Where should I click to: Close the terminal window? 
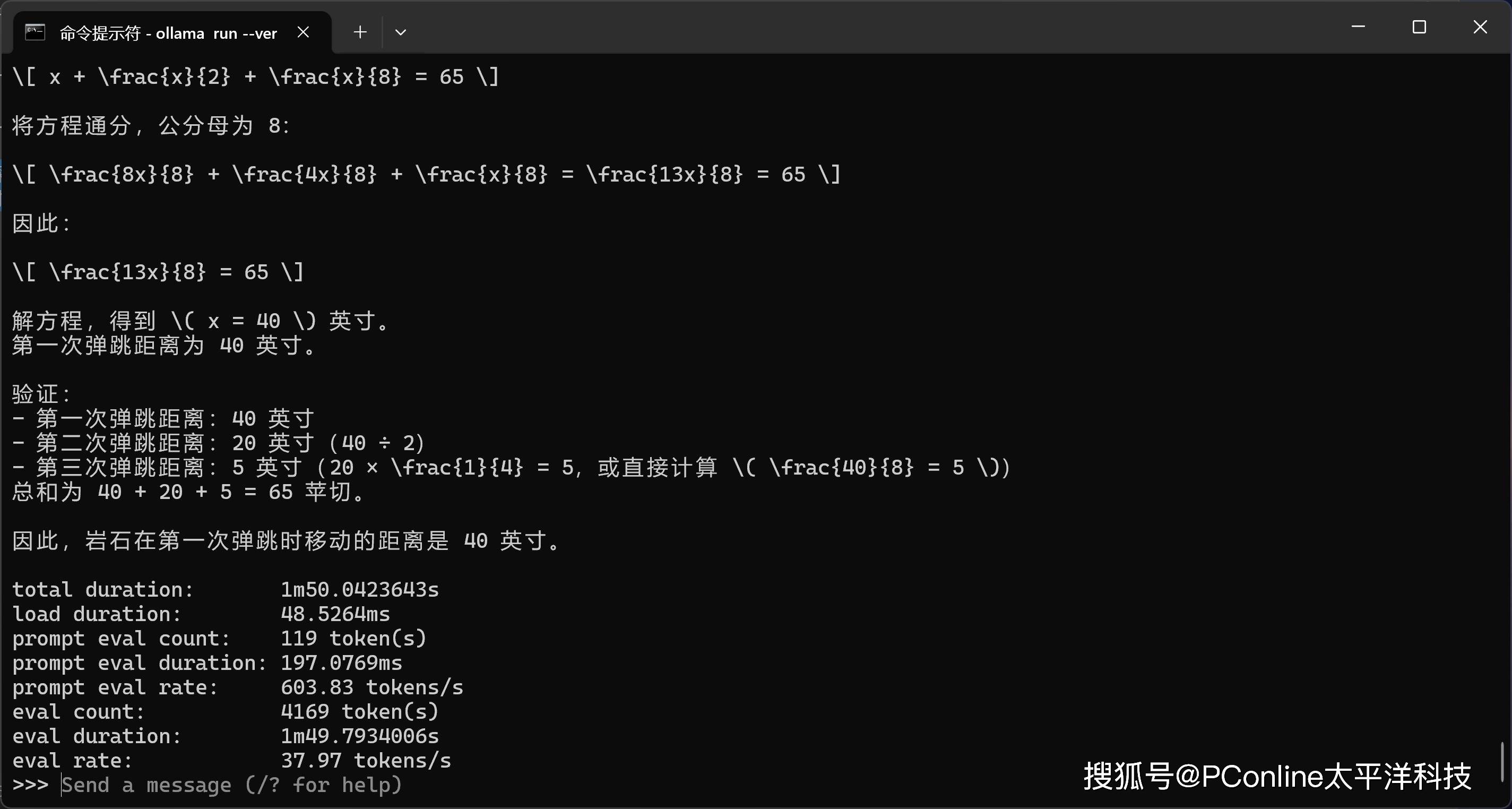click(1480, 27)
